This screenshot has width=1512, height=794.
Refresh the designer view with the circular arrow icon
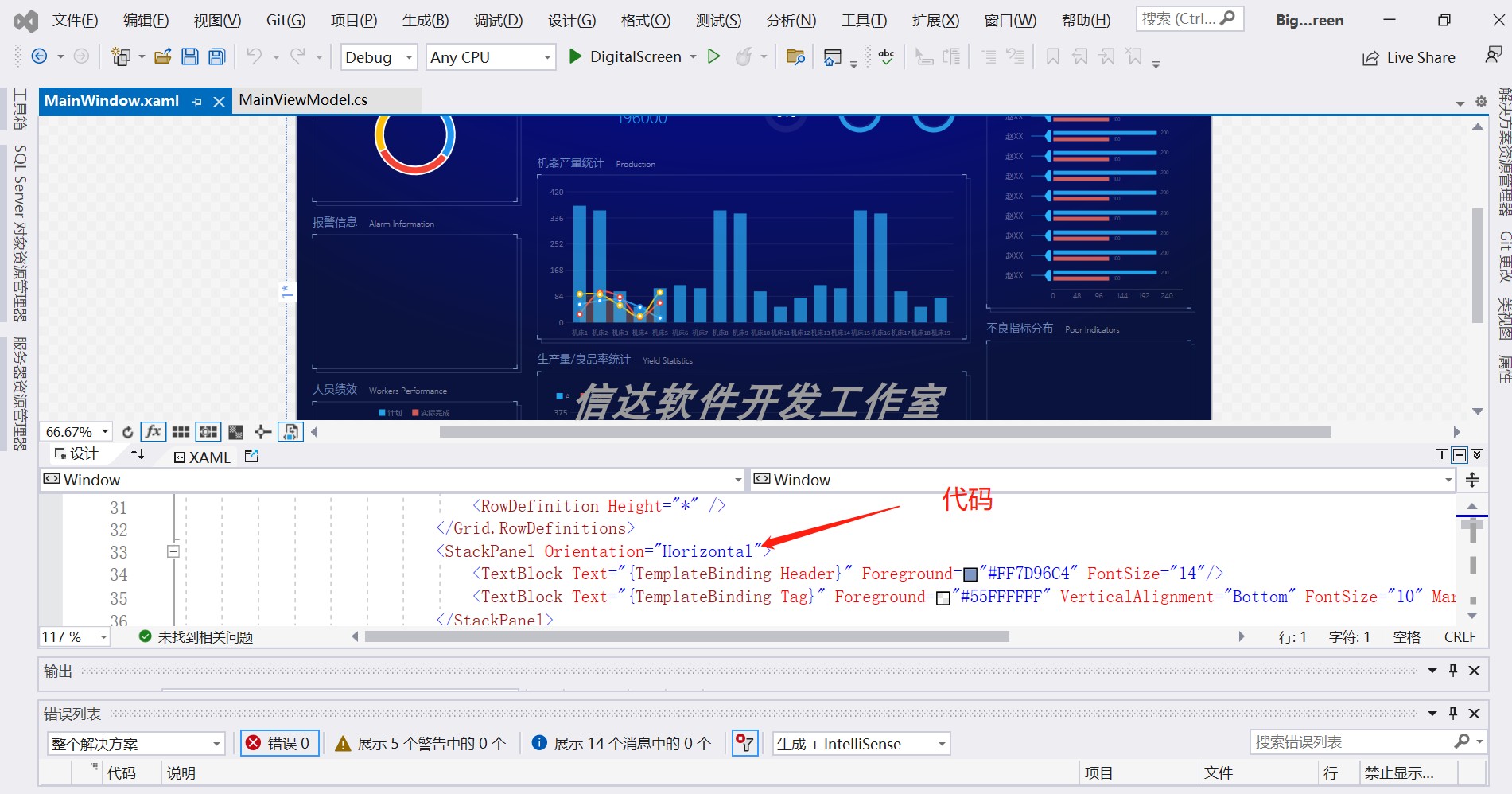tap(127, 432)
